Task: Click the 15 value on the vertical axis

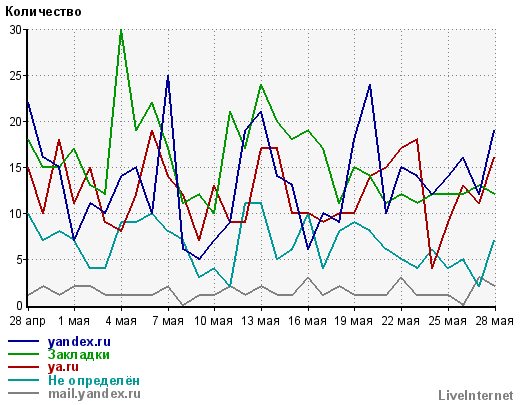Action: point(16,168)
